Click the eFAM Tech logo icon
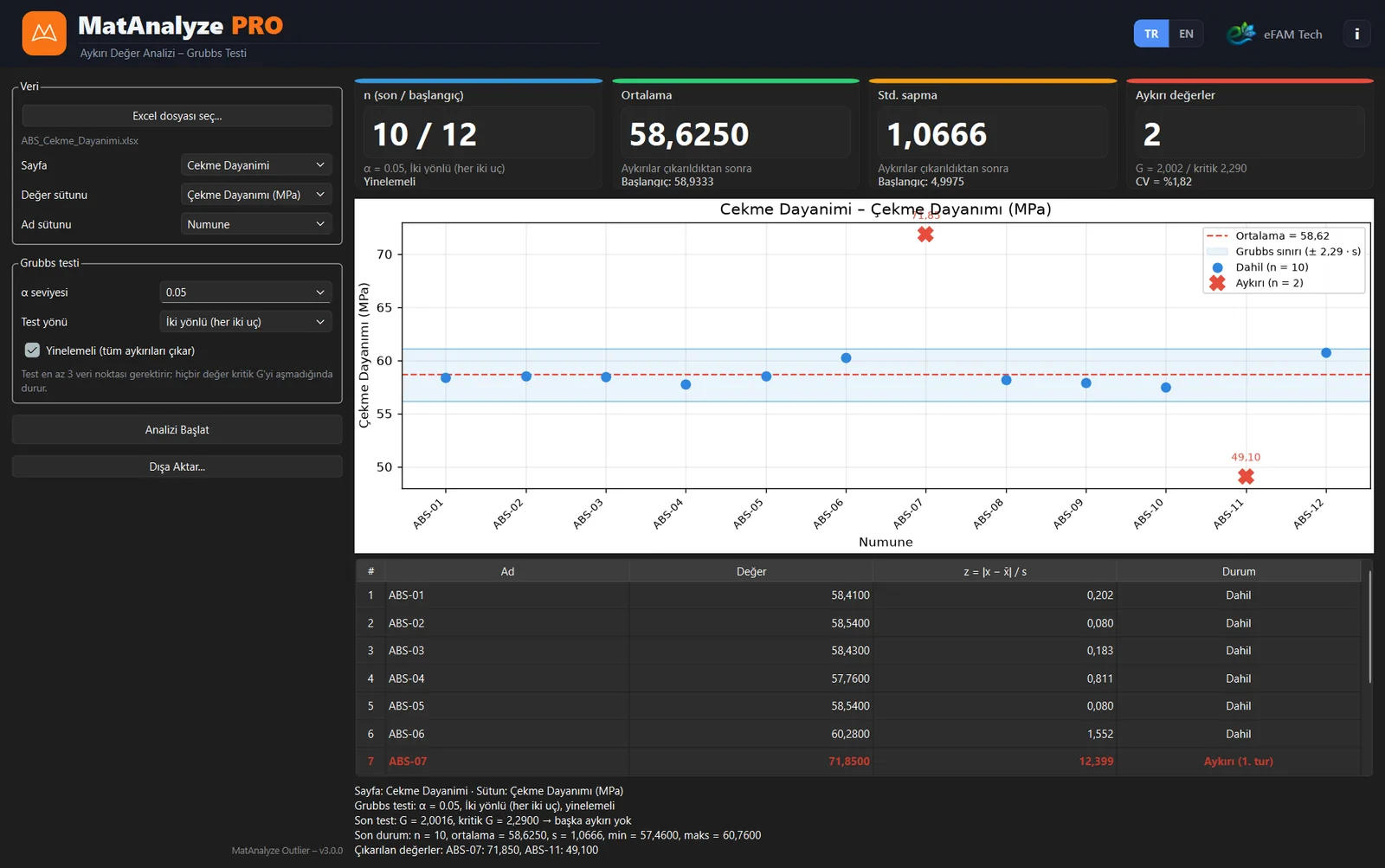 (1241, 34)
